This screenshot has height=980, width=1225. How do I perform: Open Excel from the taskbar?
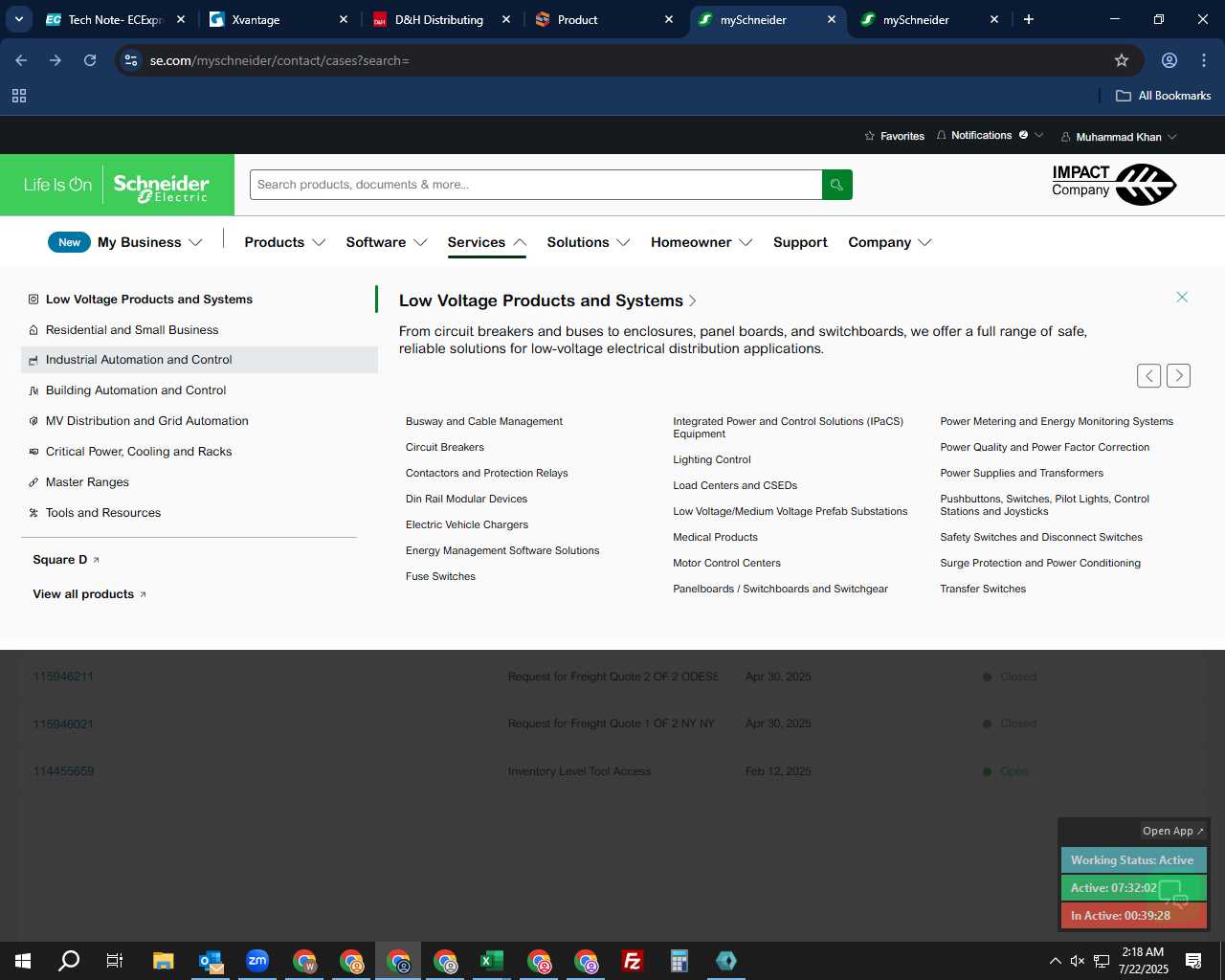coord(491,961)
